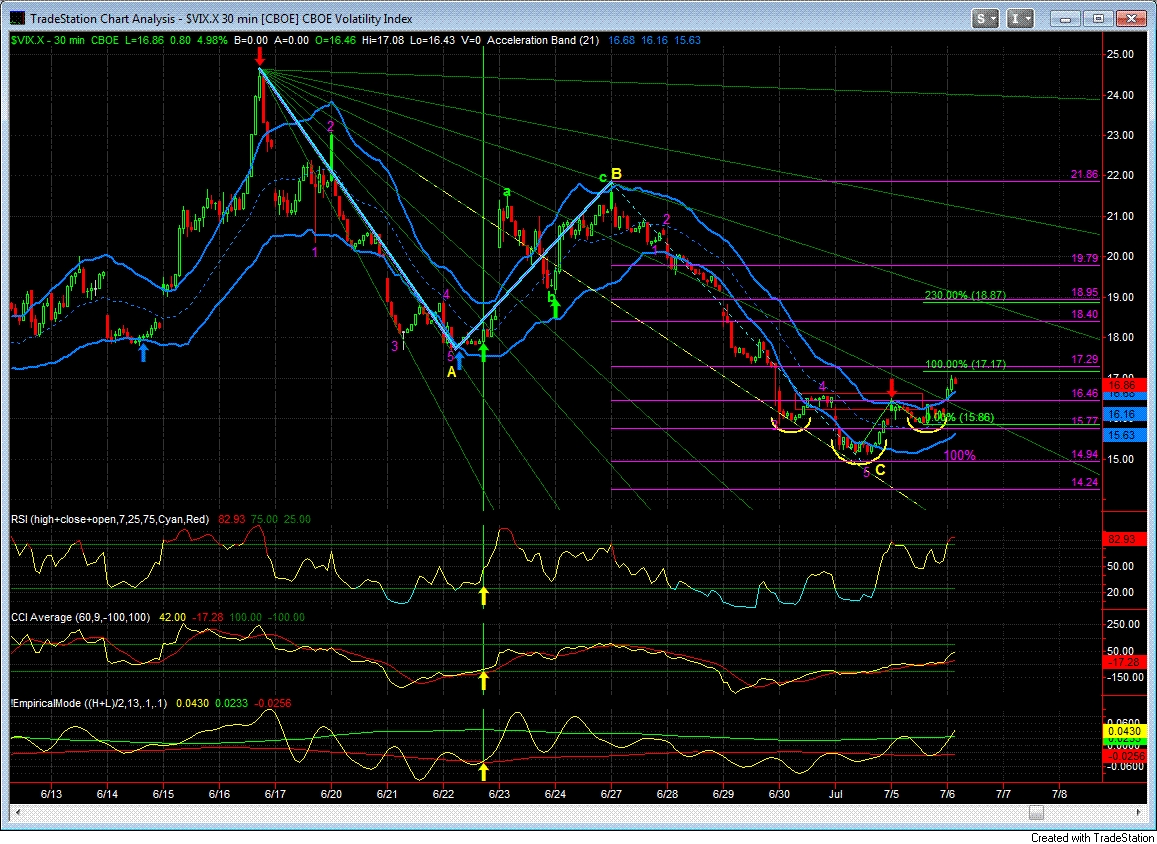
Task: Select the red down arrow near 7/5
Action: point(891,385)
